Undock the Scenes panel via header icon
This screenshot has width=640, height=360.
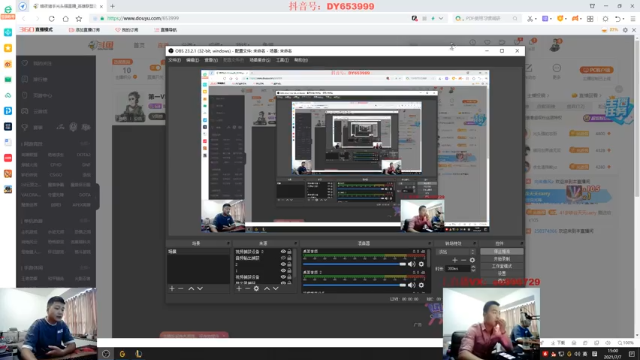228,243
